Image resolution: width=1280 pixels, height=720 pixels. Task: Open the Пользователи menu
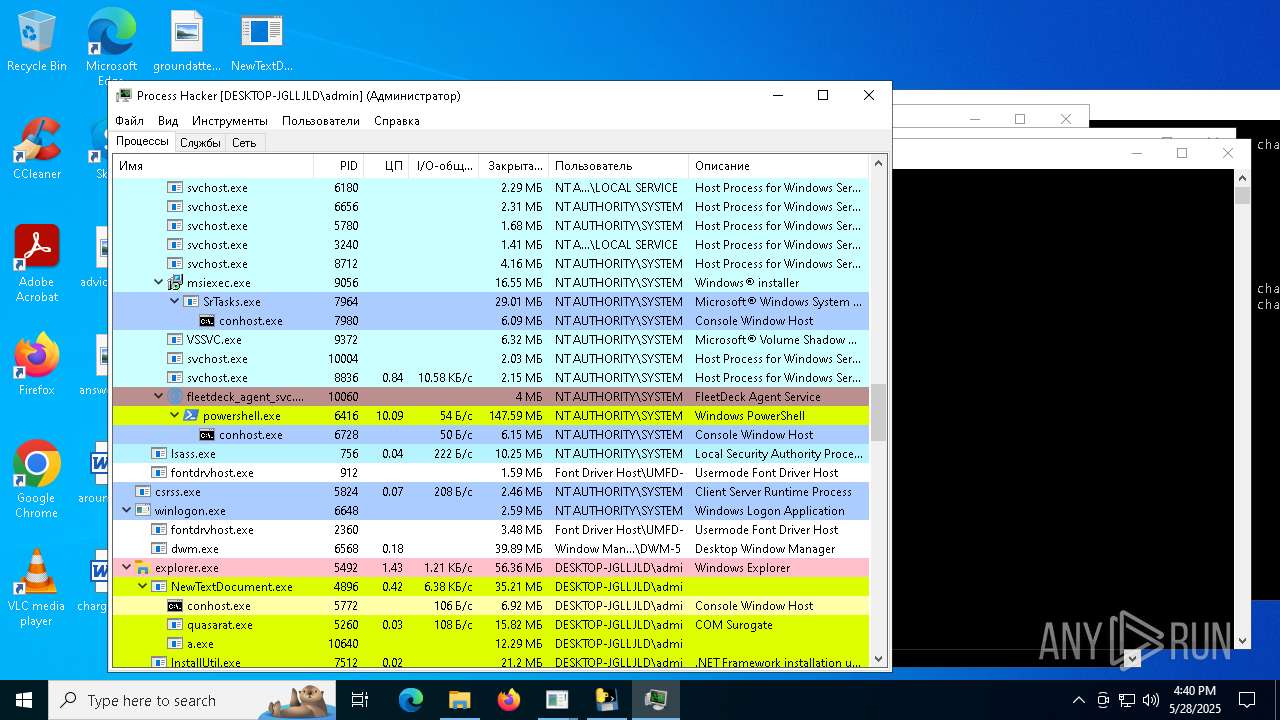pos(321,121)
